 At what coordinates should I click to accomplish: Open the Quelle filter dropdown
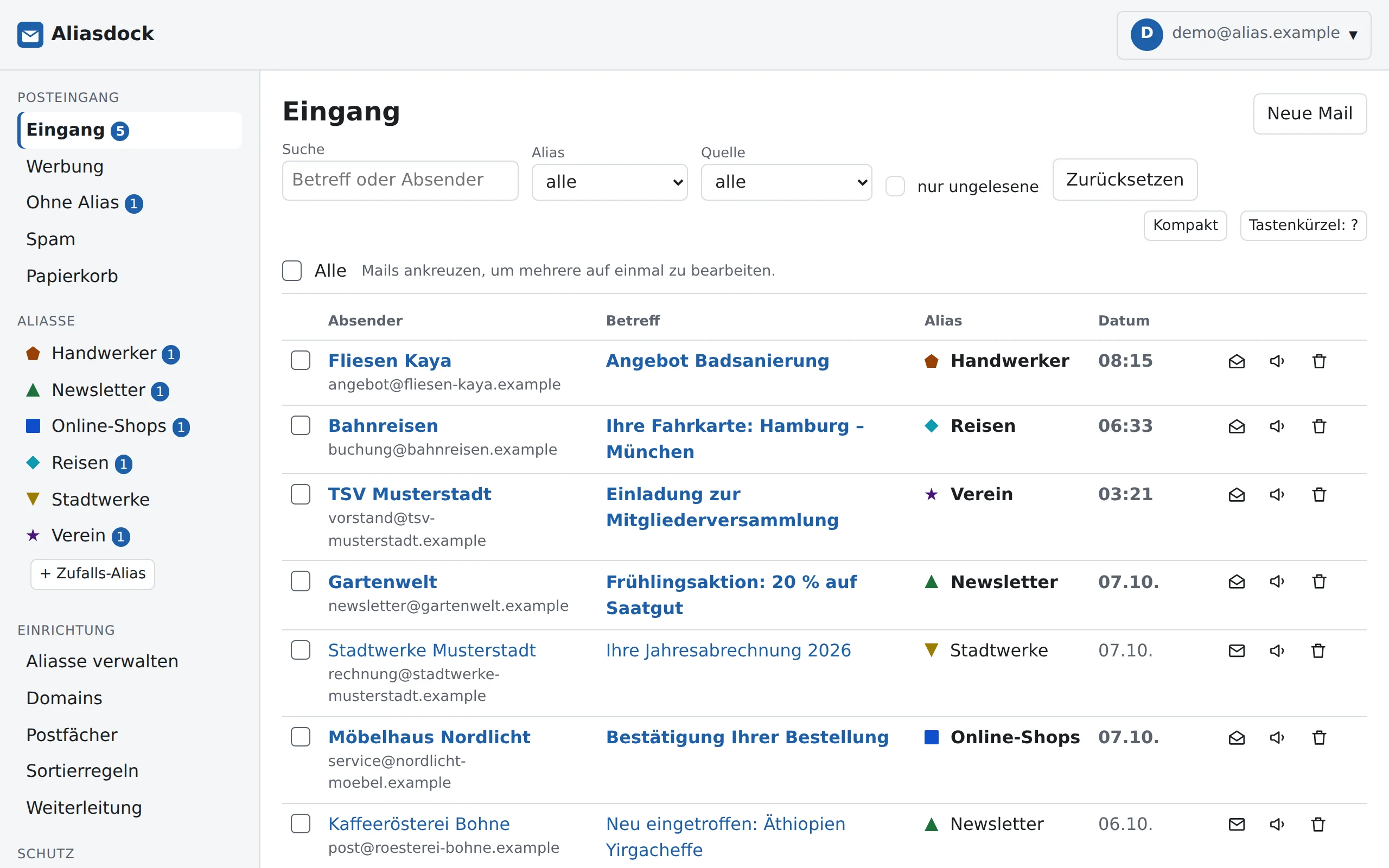(786, 182)
